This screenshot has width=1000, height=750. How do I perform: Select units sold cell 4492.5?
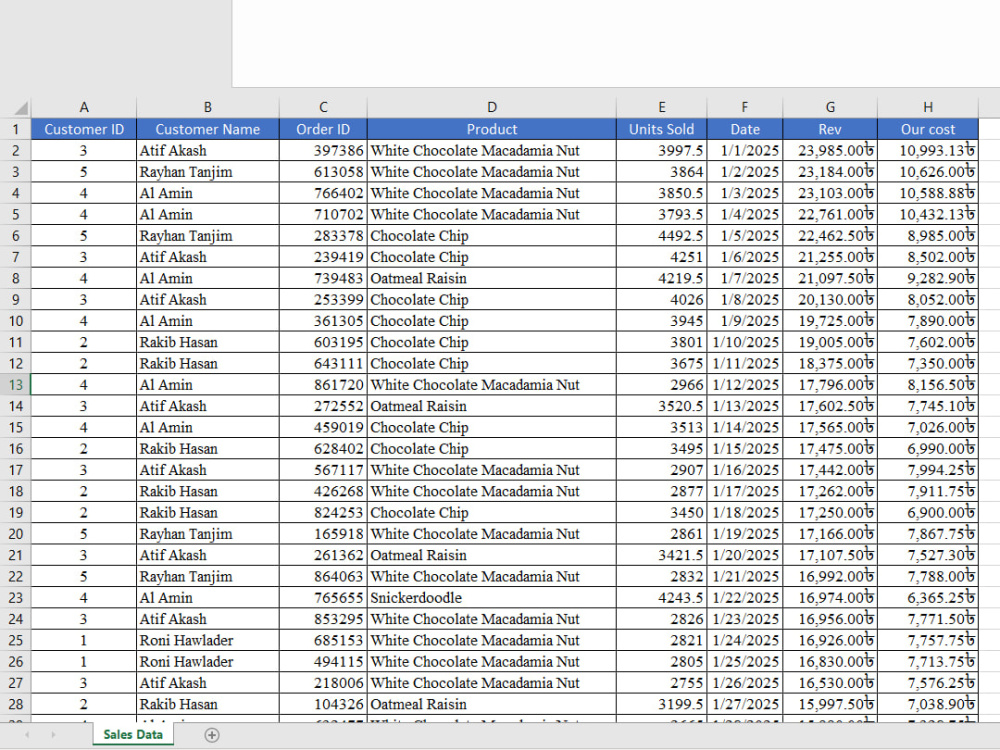(661, 236)
